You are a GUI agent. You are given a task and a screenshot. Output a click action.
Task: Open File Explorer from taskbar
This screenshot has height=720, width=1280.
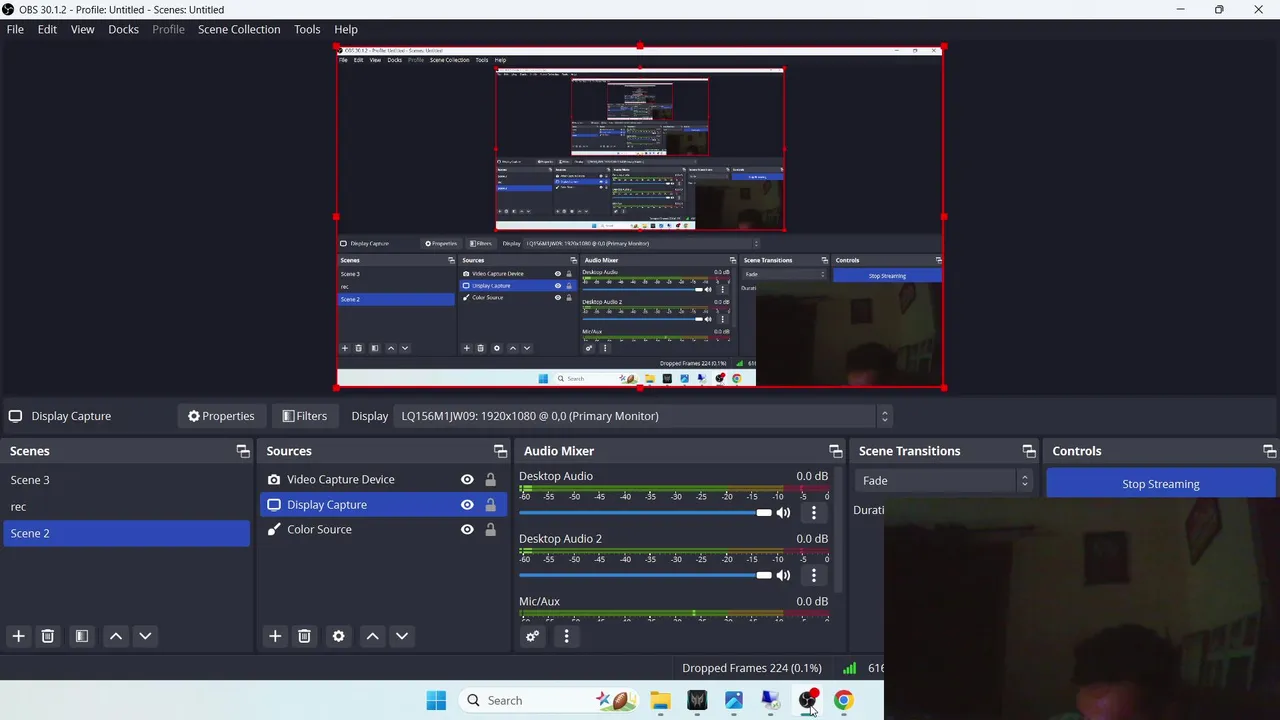pyautogui.click(x=660, y=700)
